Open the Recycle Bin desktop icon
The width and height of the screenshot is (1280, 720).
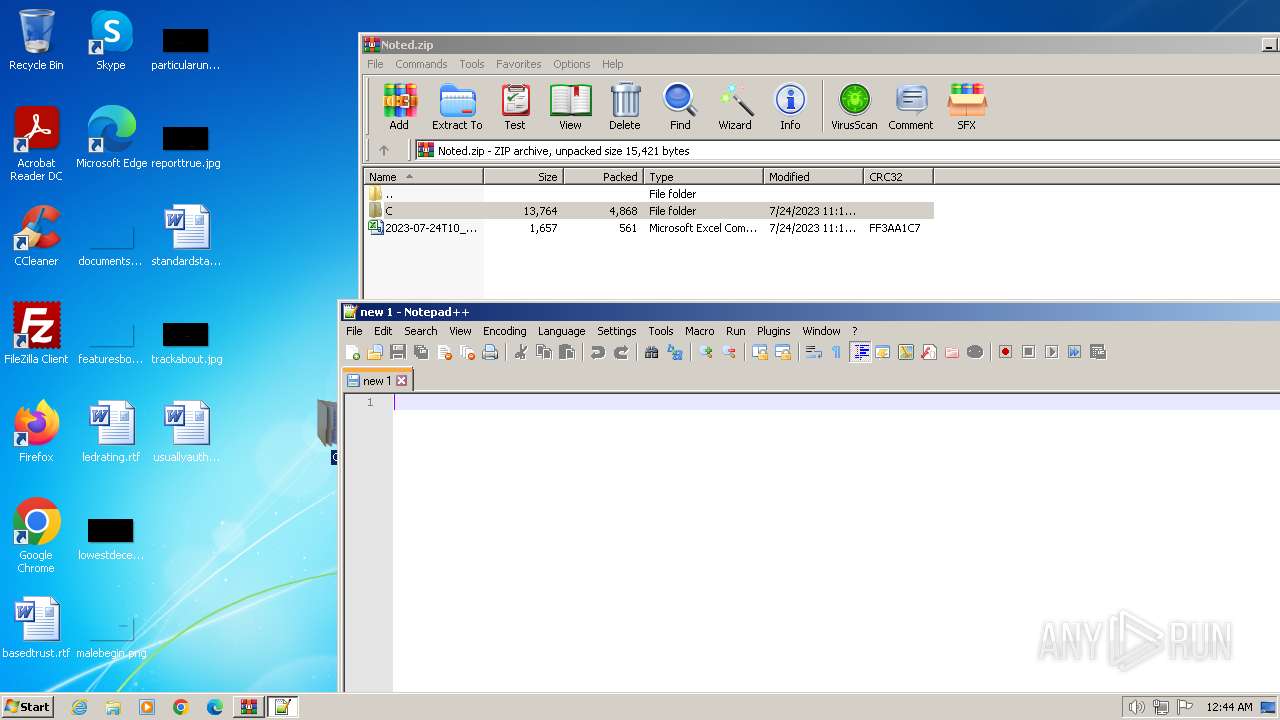(x=36, y=40)
